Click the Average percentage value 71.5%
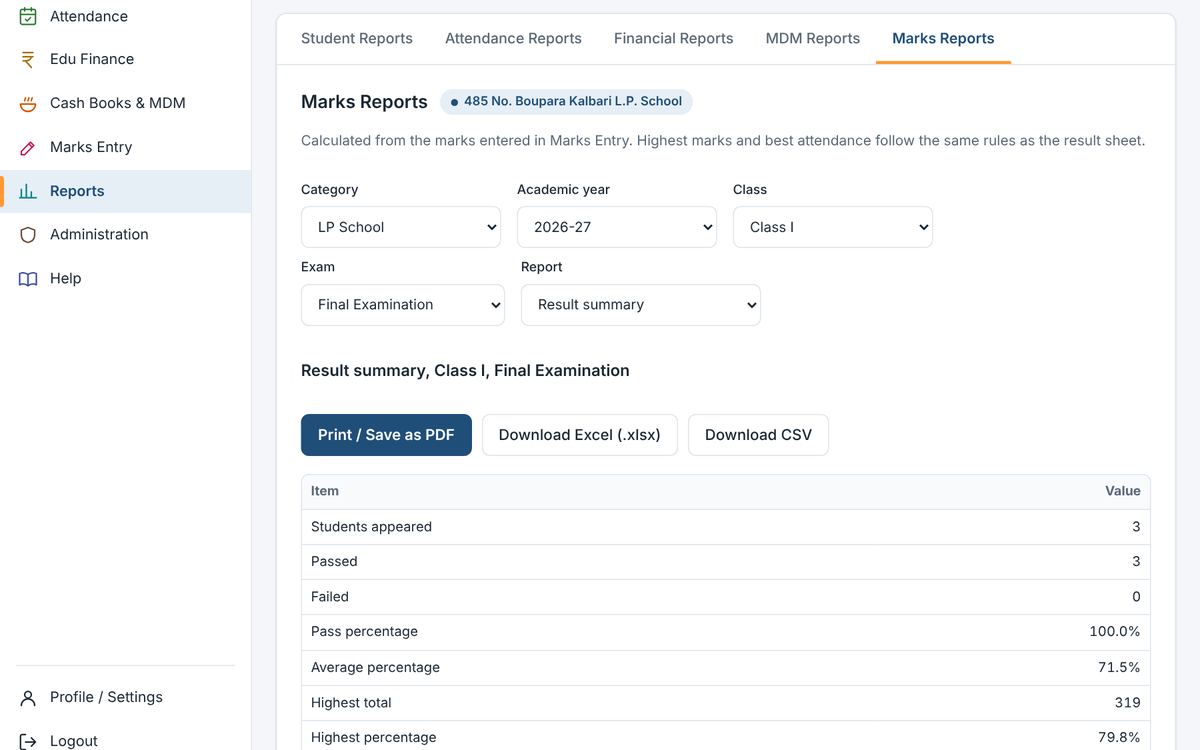Image resolution: width=1200 pixels, height=750 pixels. 1119,667
